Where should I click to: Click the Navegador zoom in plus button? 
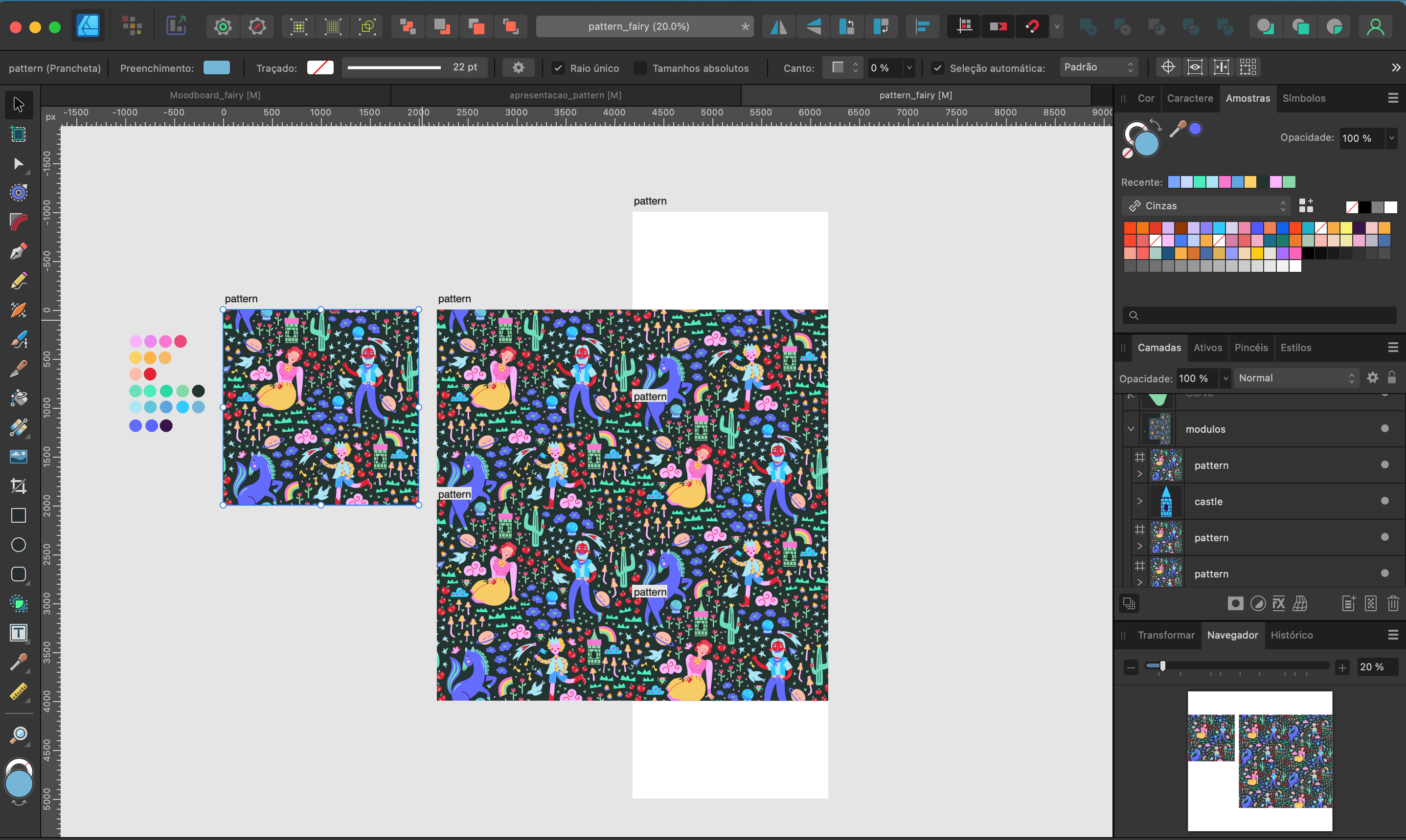pos(1342,667)
